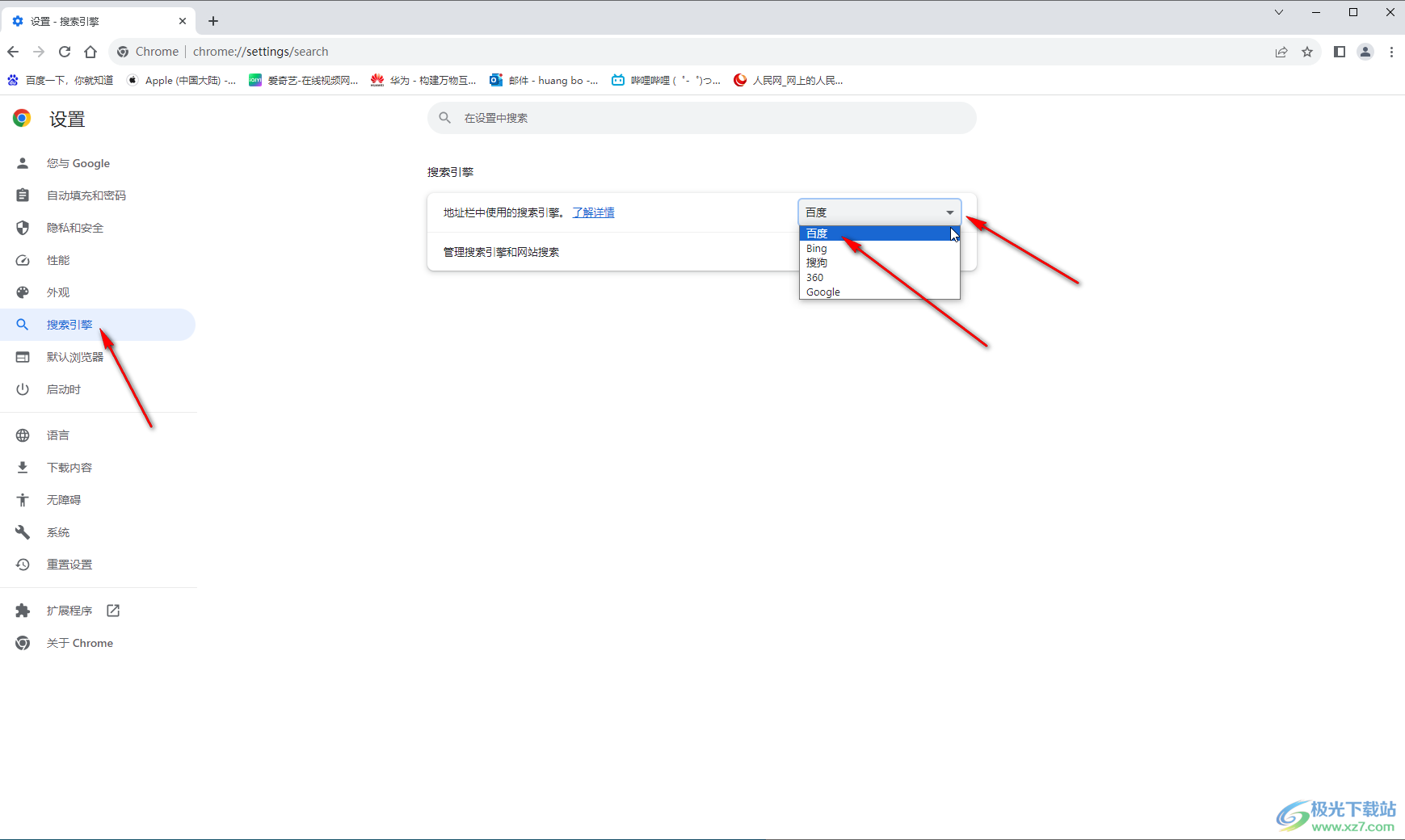This screenshot has width=1405, height=840.
Task: Open the 华为 bookmark
Action: click(x=423, y=80)
